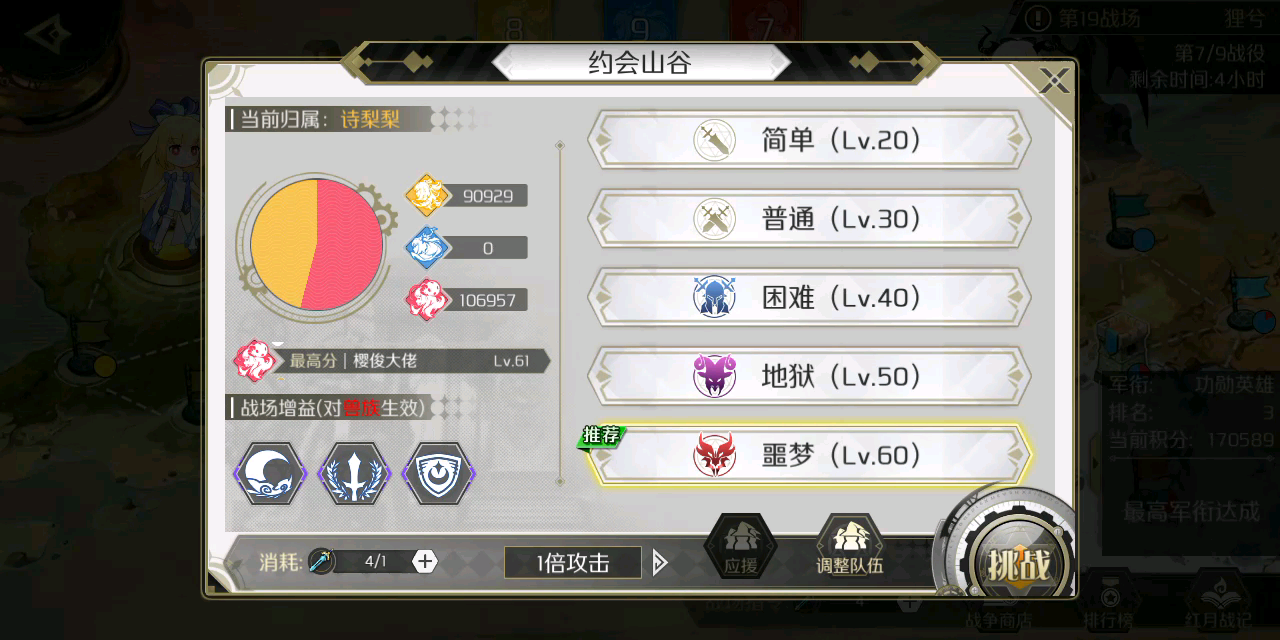Add more stamina with the plus button
This screenshot has width=1280, height=640.
[425, 561]
